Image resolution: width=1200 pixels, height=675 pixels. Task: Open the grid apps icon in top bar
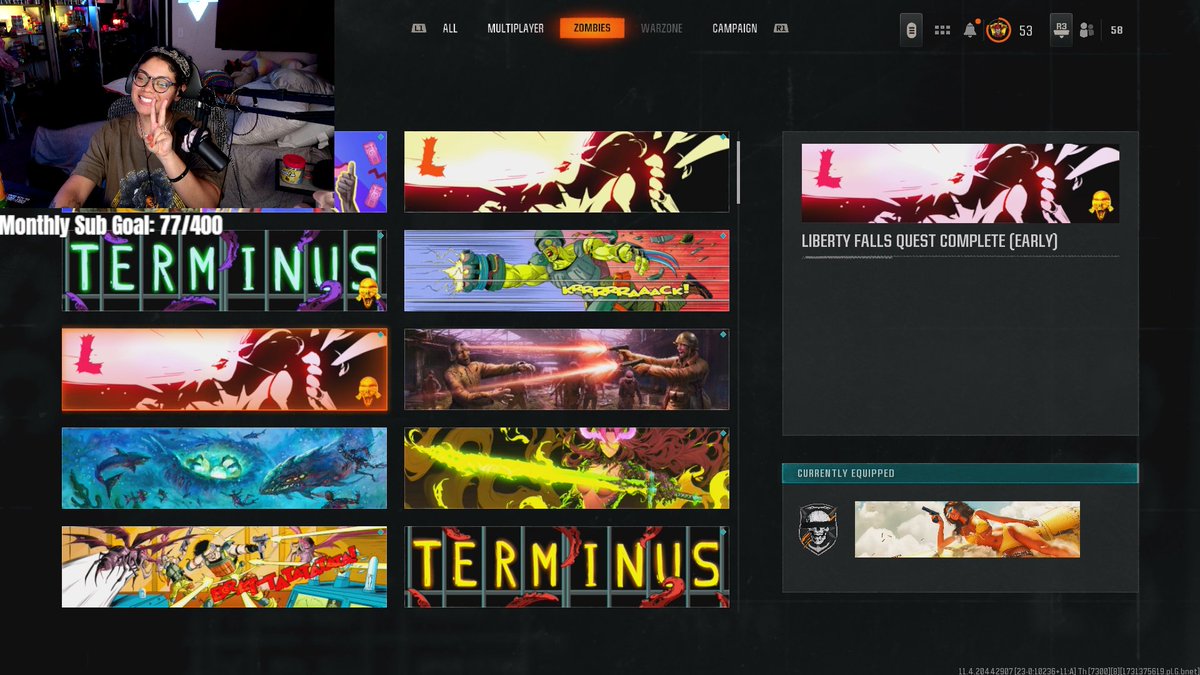(942, 30)
